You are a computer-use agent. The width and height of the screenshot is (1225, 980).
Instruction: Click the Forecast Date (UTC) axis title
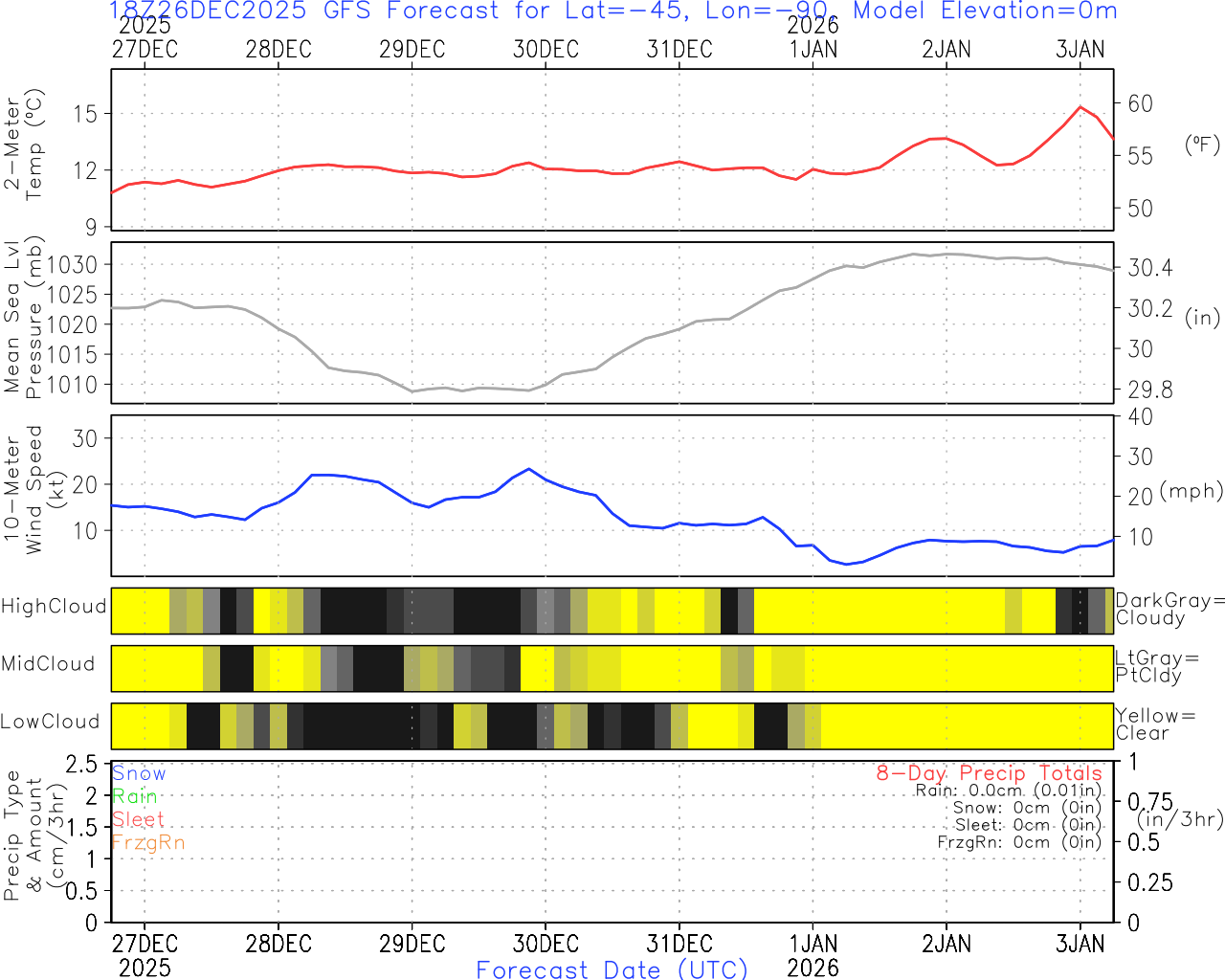pos(612,969)
